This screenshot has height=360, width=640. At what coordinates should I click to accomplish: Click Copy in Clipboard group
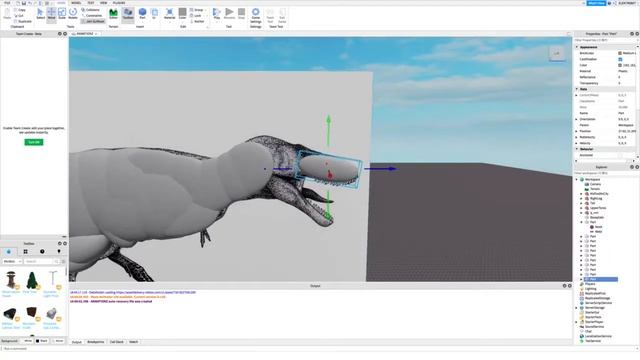pyautogui.click(x=20, y=10)
